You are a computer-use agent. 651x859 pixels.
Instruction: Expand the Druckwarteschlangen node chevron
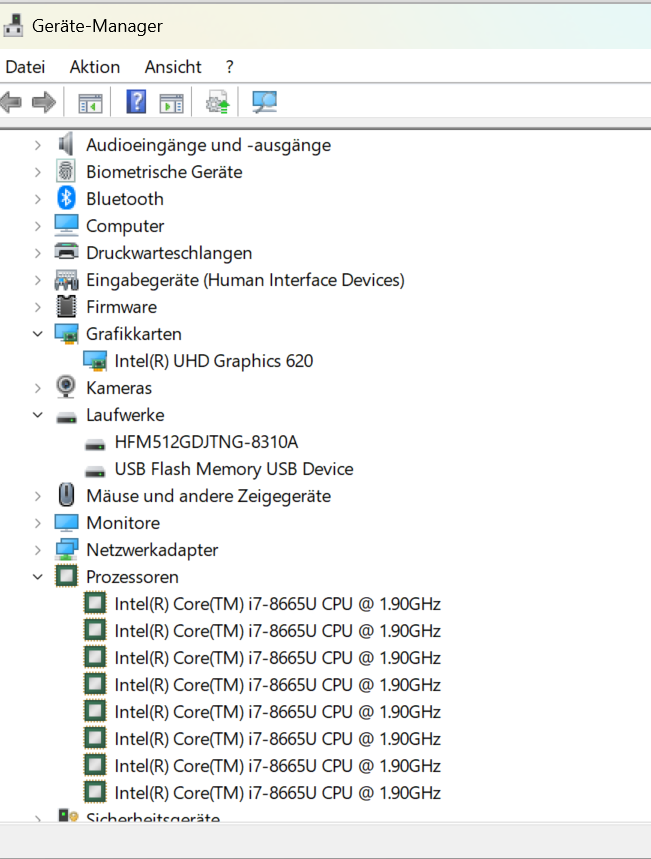[x=37, y=253]
